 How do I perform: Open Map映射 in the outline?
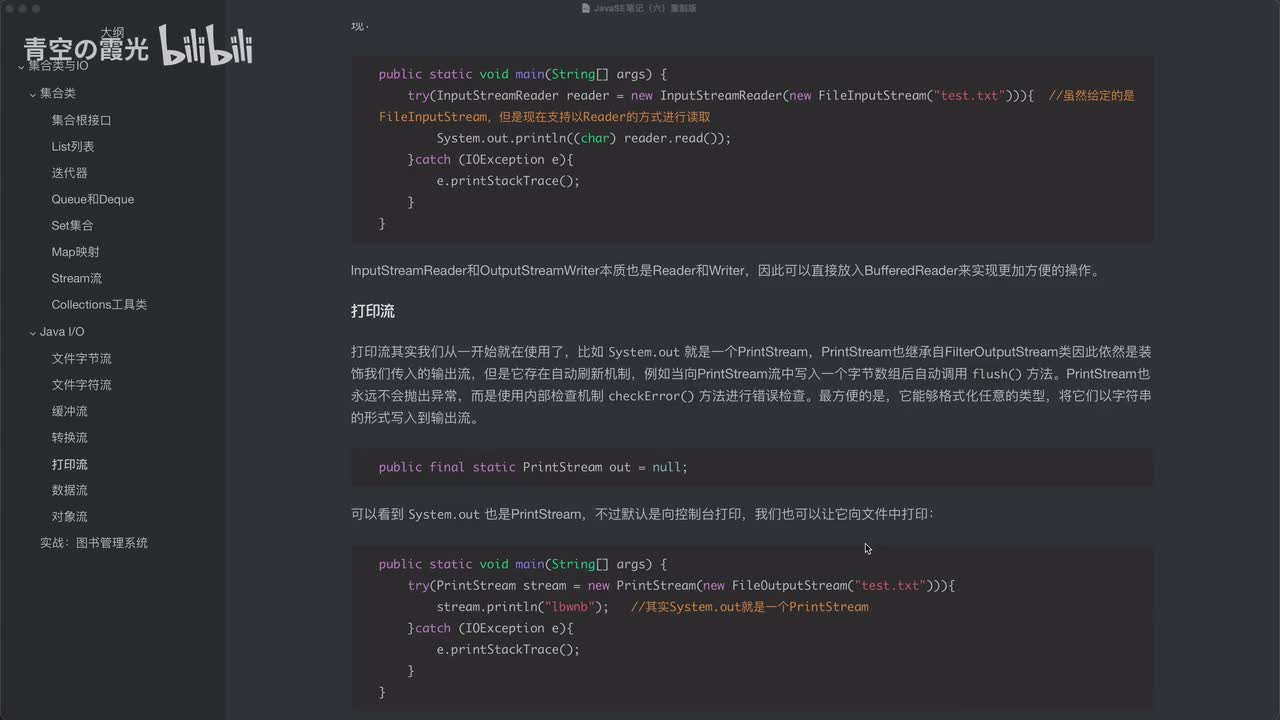(76, 252)
